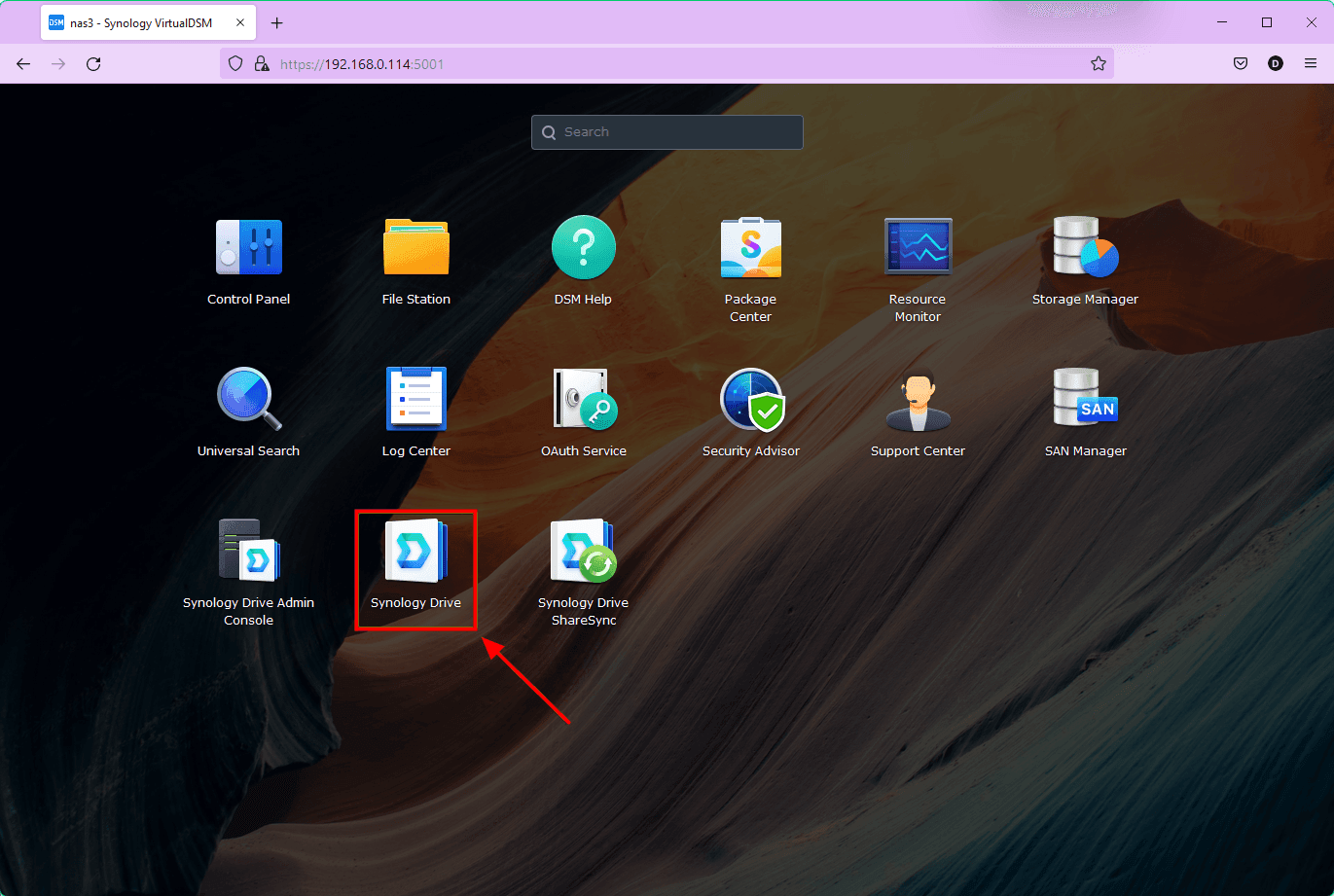Open Support Center
This screenshot has width=1334, height=896.
[918, 399]
